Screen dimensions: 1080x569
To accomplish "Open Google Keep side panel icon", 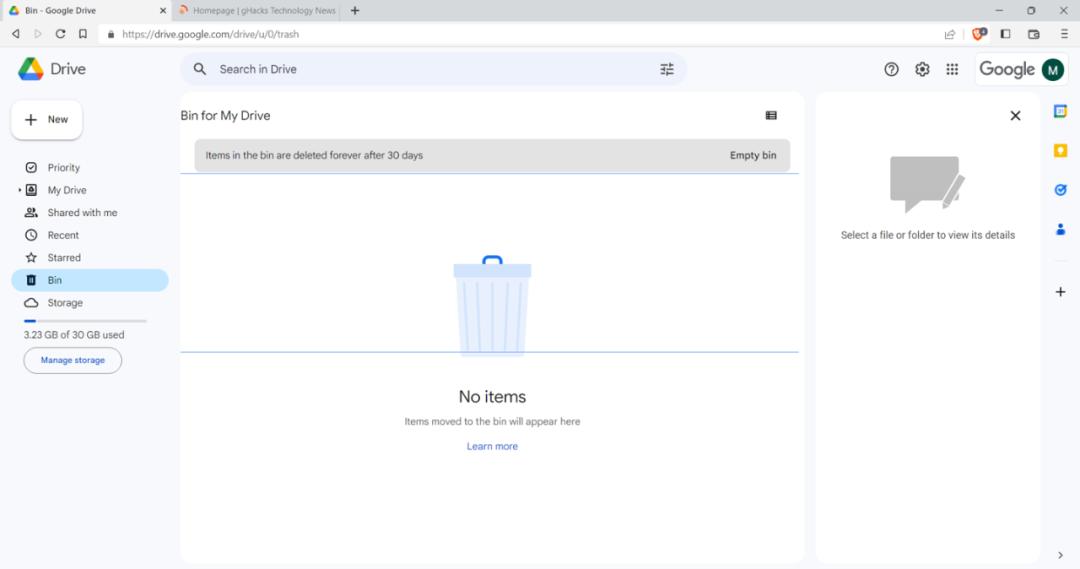I will [1060, 150].
